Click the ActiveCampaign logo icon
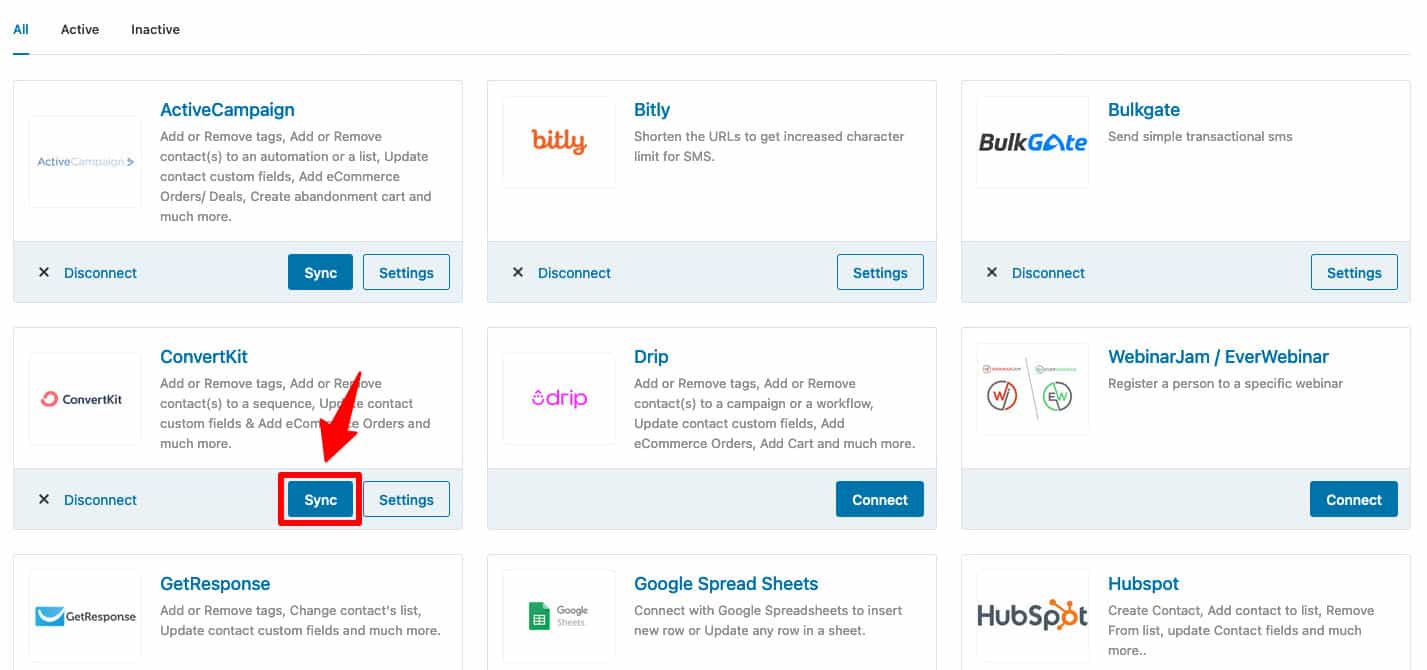Screen dimensions: 1427x670 85,161
